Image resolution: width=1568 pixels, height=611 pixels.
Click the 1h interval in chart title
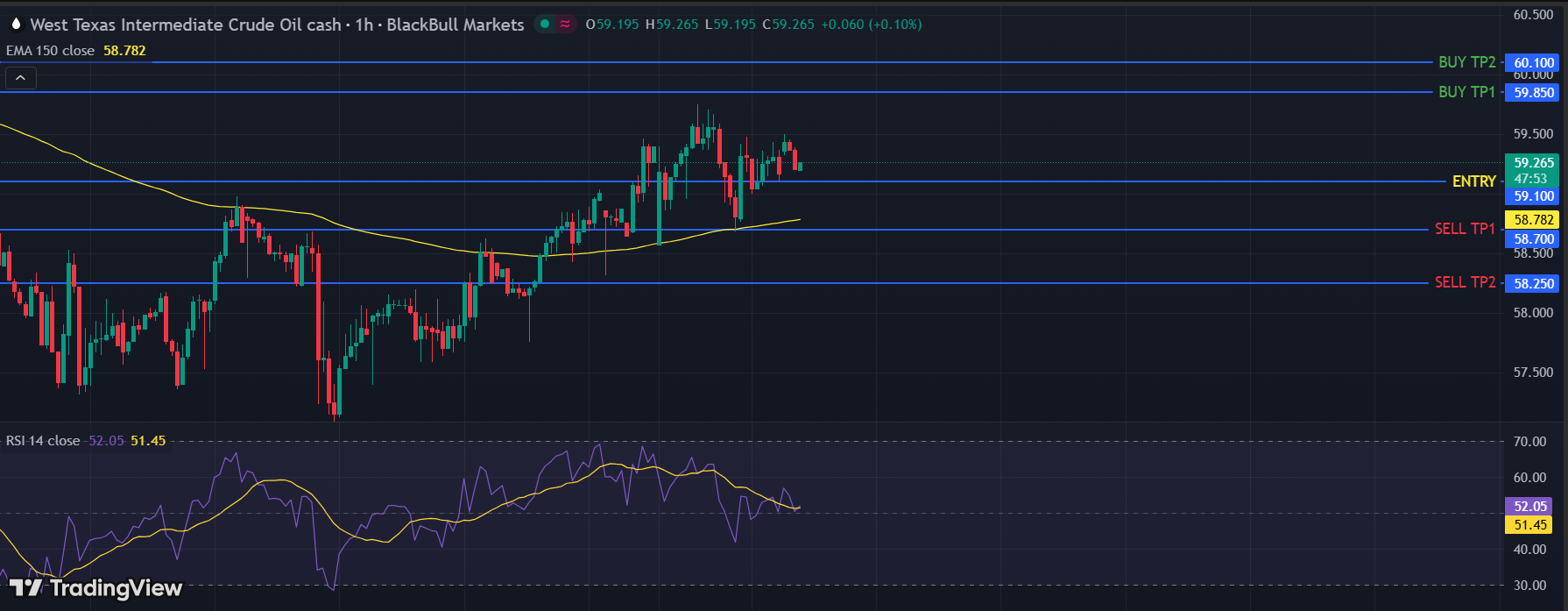coord(363,25)
